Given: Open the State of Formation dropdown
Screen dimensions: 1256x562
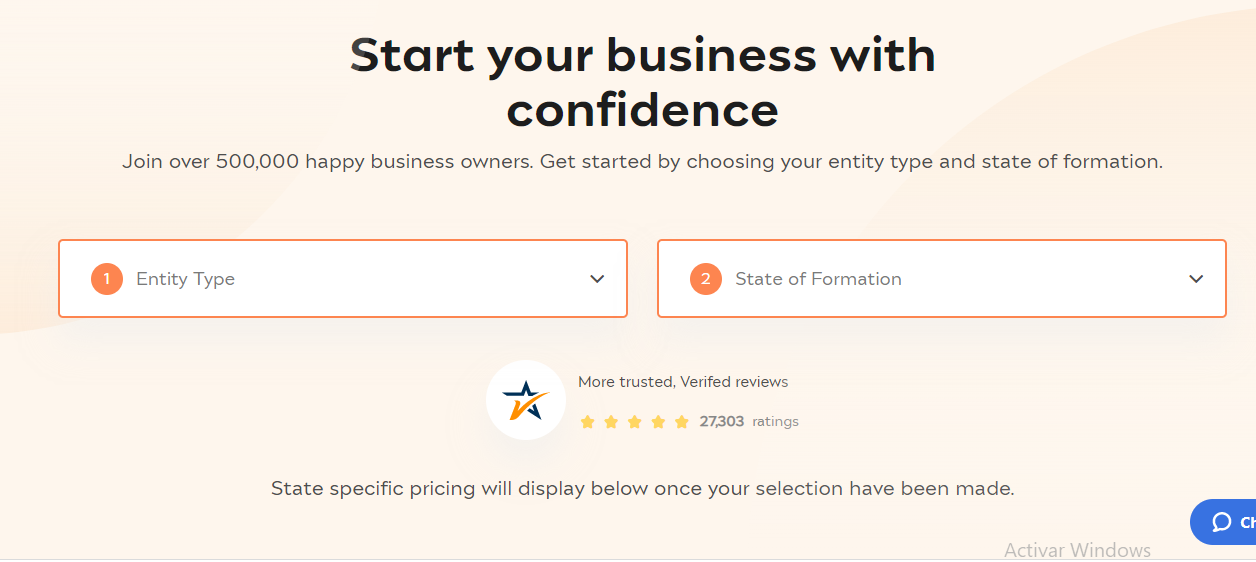Looking at the screenshot, I should click(942, 279).
